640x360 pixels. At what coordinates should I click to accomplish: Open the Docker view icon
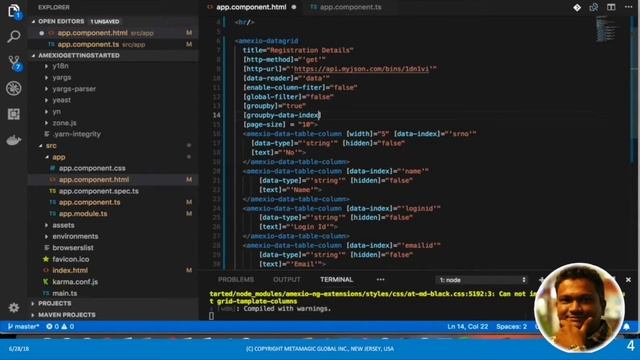pos(14,140)
